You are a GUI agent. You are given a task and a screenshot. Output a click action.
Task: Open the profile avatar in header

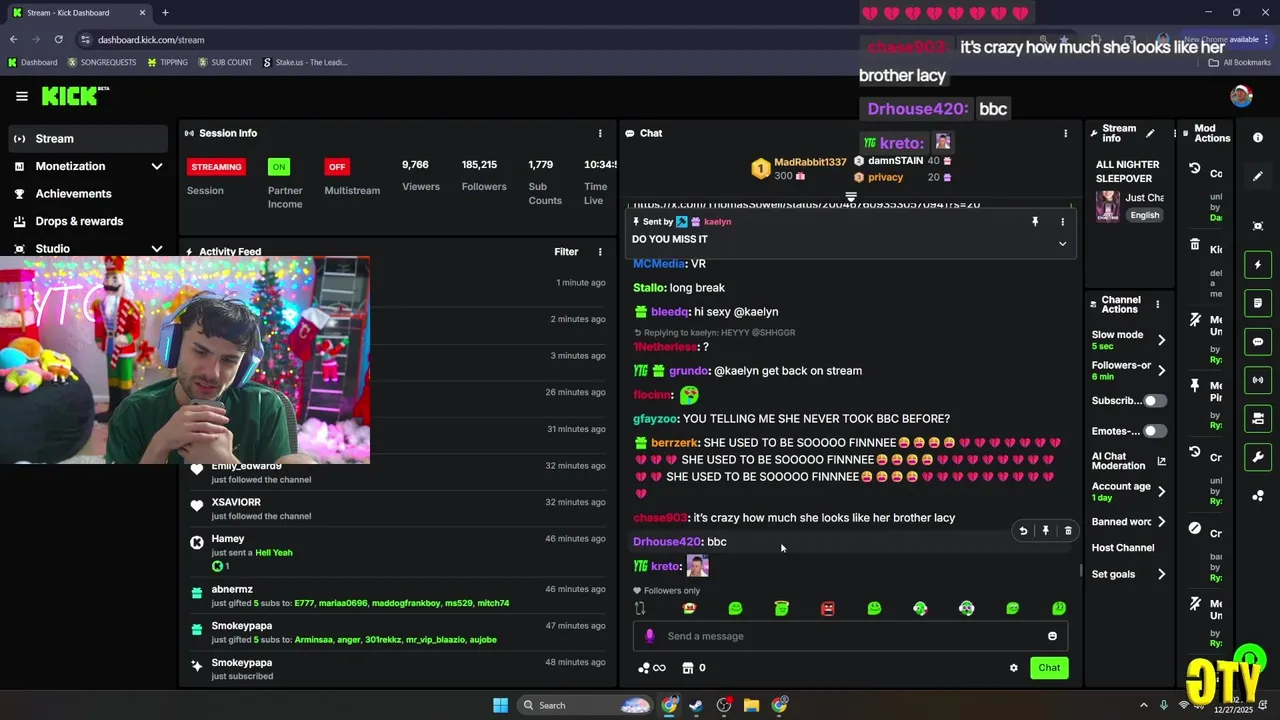(x=1241, y=96)
